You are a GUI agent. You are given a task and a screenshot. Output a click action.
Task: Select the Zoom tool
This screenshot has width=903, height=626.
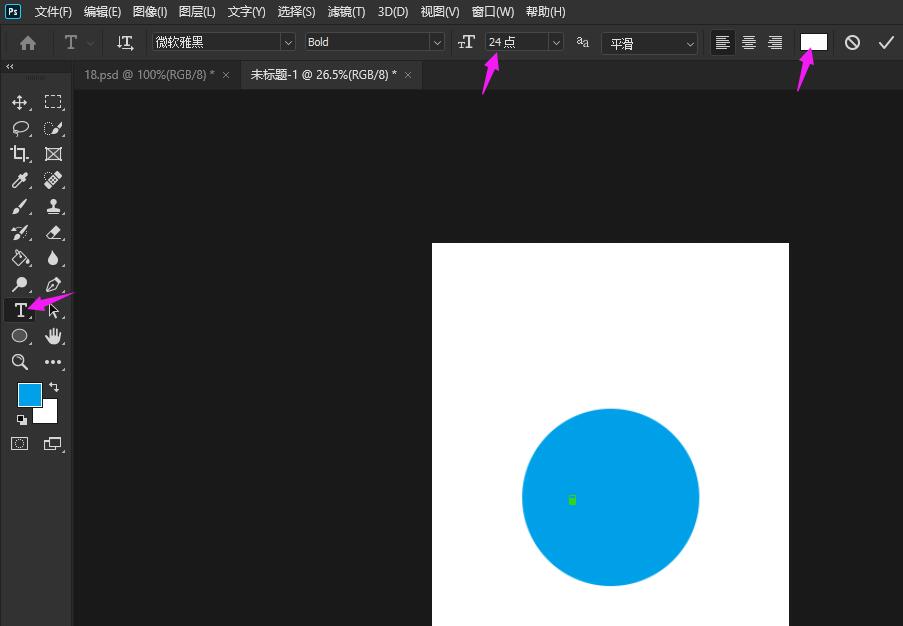(x=20, y=362)
